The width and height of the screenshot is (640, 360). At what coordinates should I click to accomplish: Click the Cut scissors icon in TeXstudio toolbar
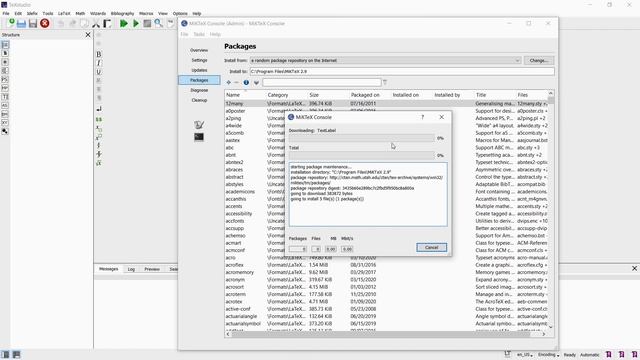click(96, 24)
